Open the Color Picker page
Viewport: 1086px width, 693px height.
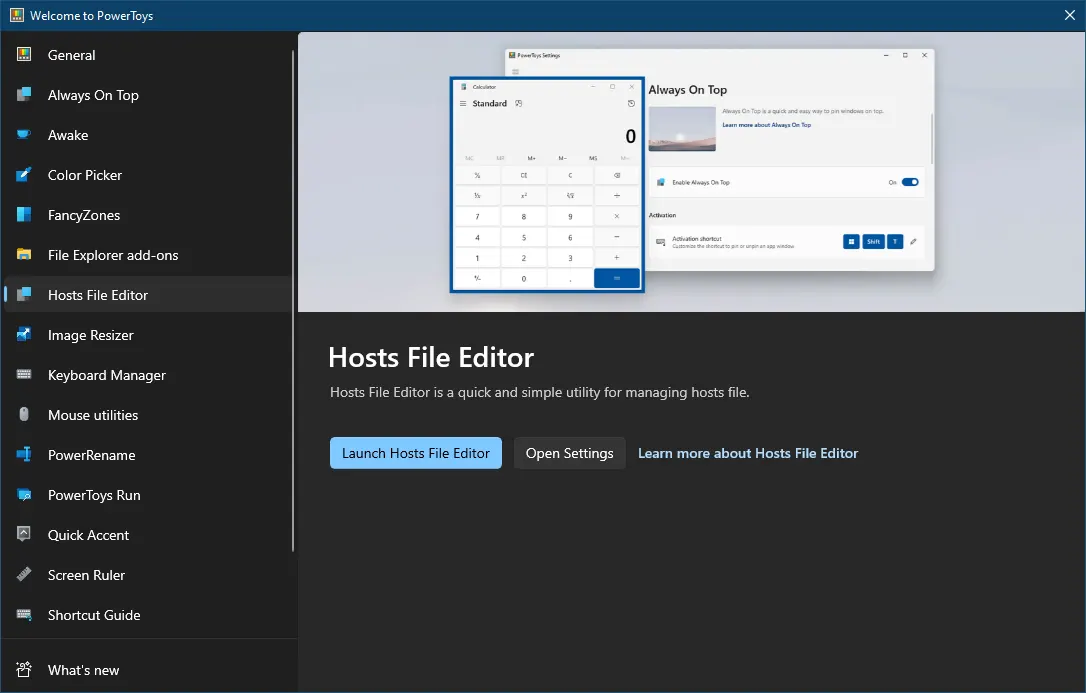point(148,175)
